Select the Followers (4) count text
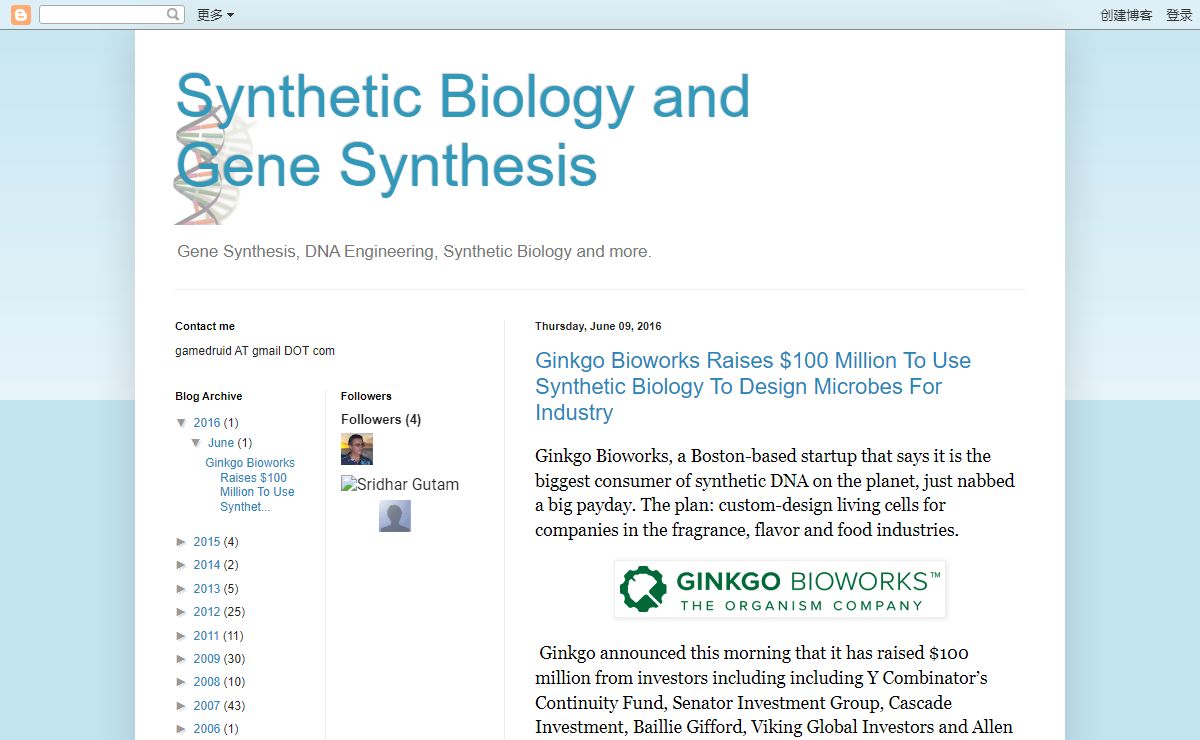1200x740 pixels. [x=381, y=419]
